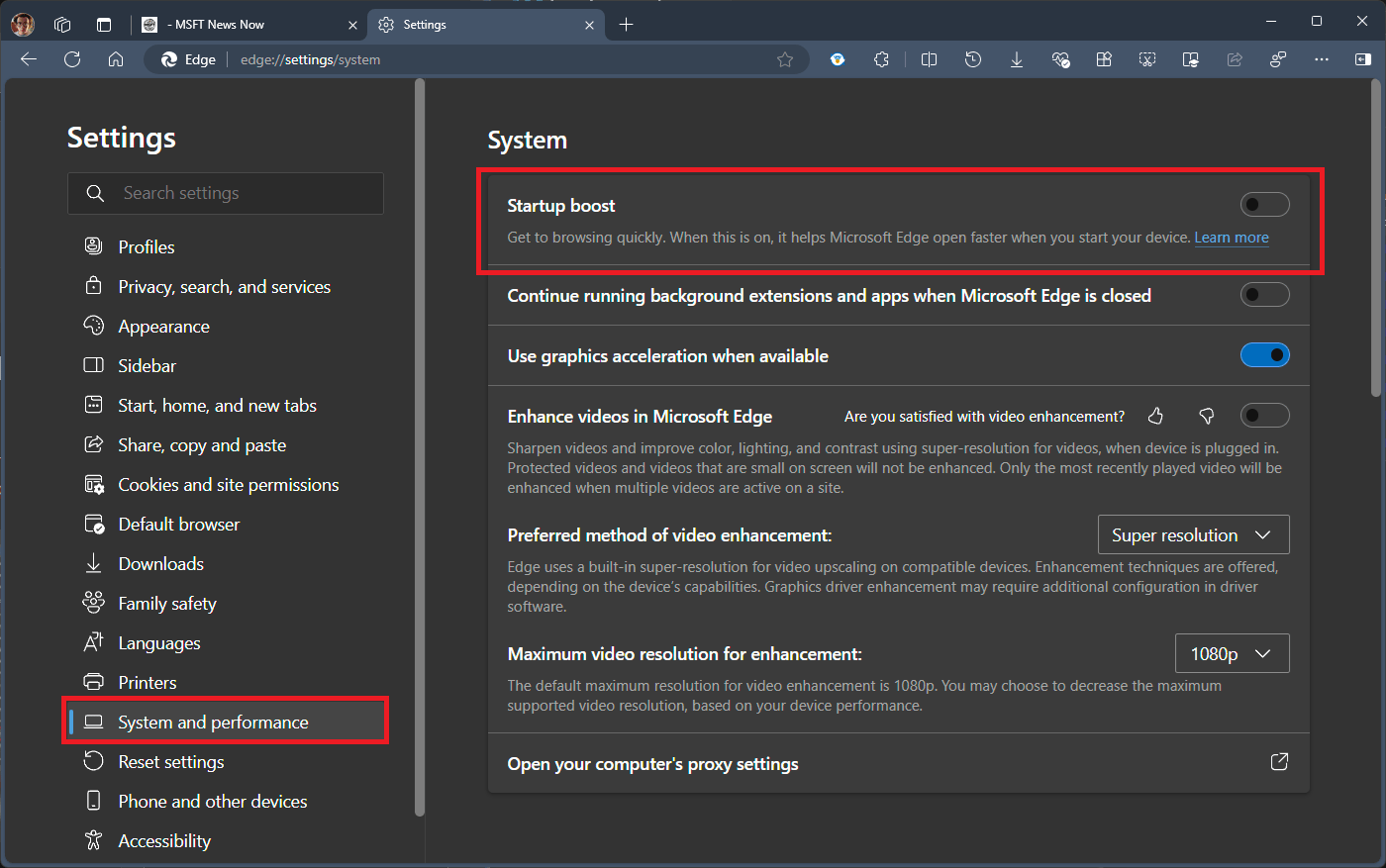
Task: Open the Downloads panel
Action: click(x=1016, y=59)
